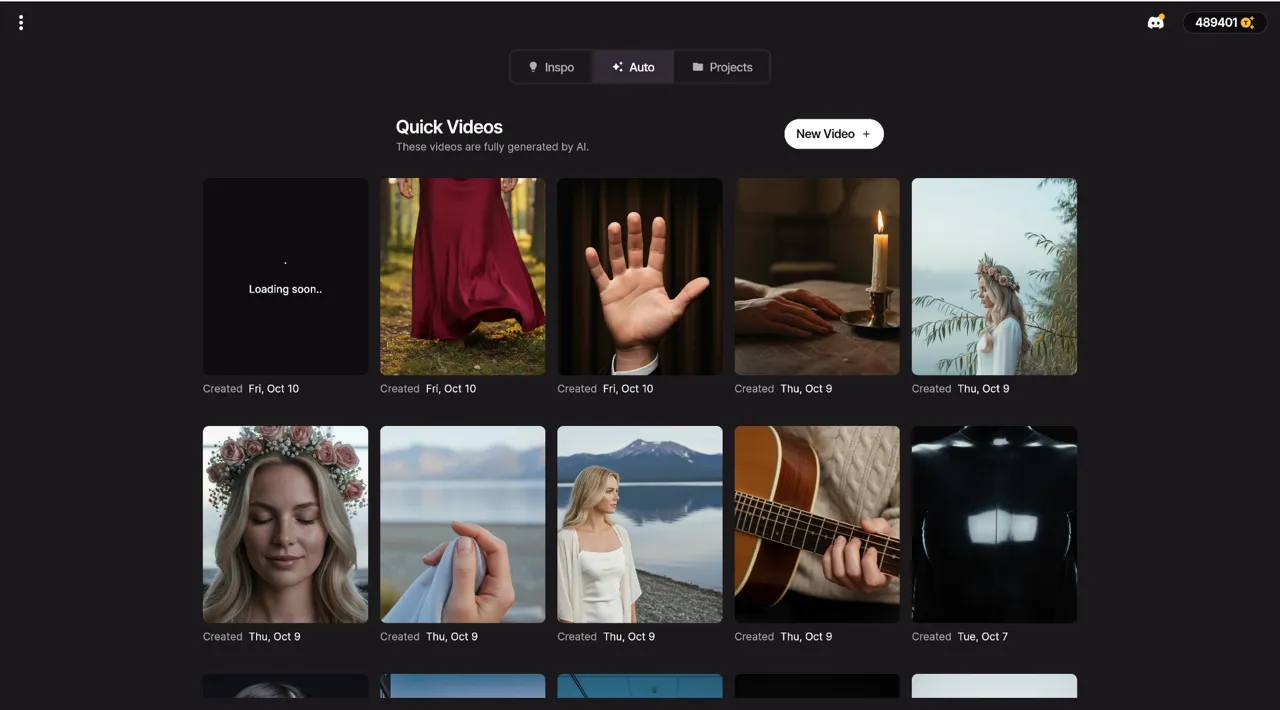The width and height of the screenshot is (1280, 710).
Task: Open the three-dot menu in the top-left corner
Action: point(20,22)
